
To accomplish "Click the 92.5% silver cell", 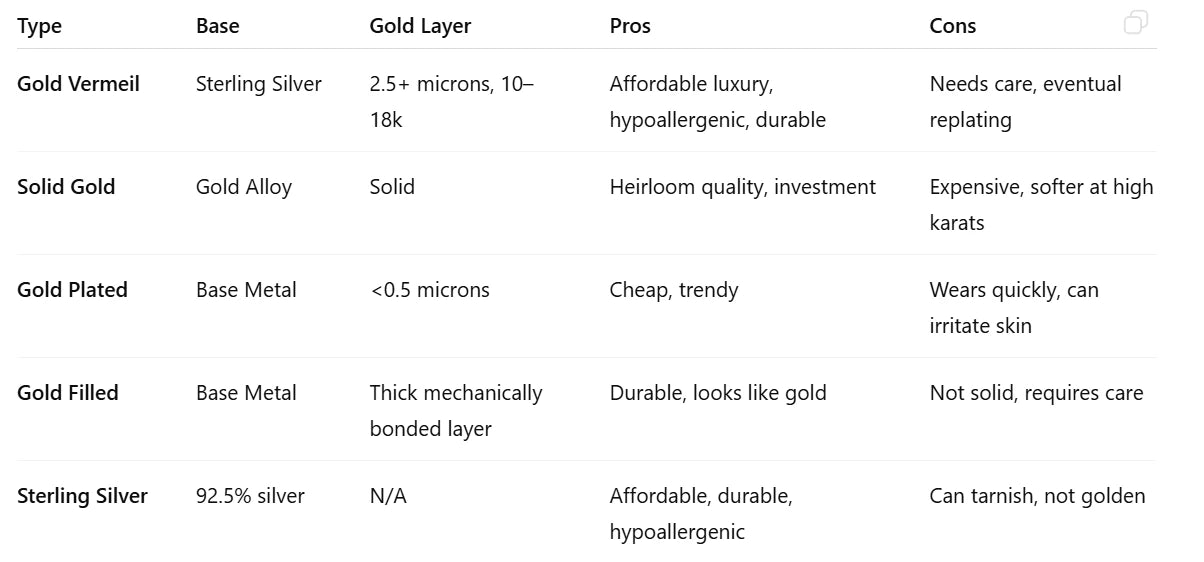I will [250, 496].
